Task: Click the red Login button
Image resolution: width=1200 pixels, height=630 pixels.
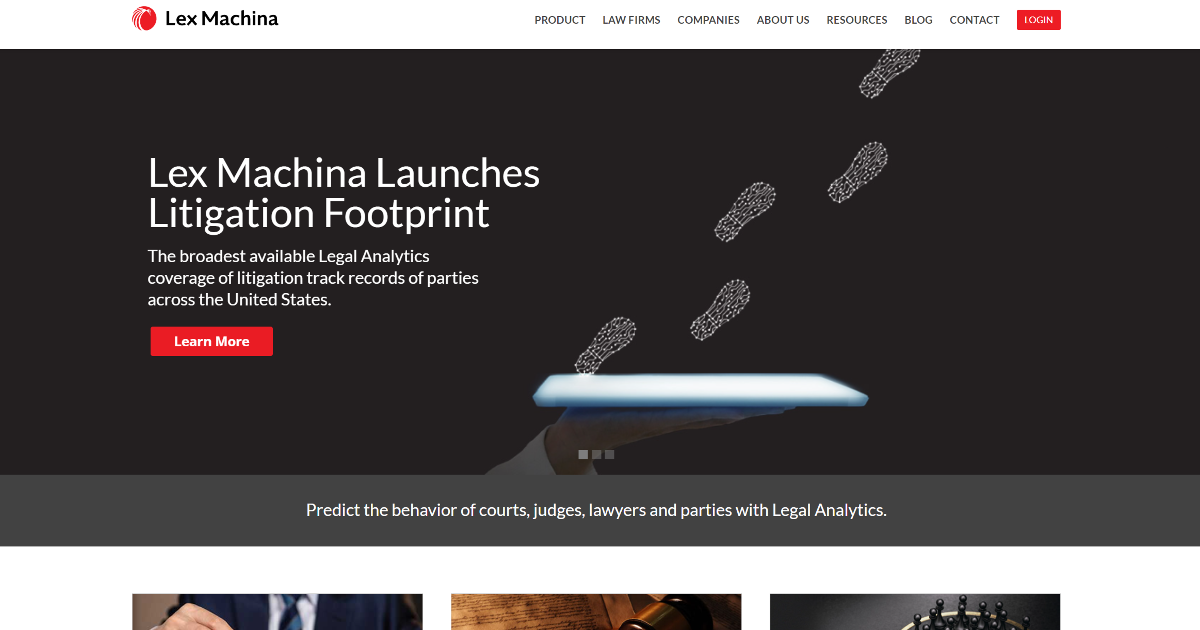Action: 1039,20
